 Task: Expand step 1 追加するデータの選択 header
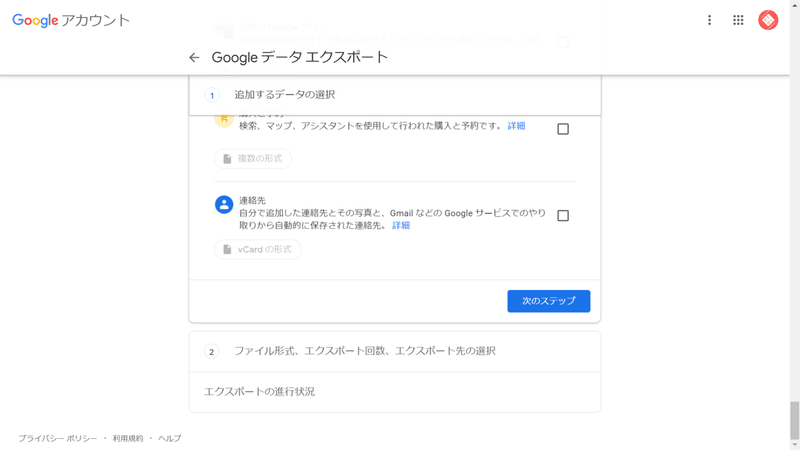point(395,95)
